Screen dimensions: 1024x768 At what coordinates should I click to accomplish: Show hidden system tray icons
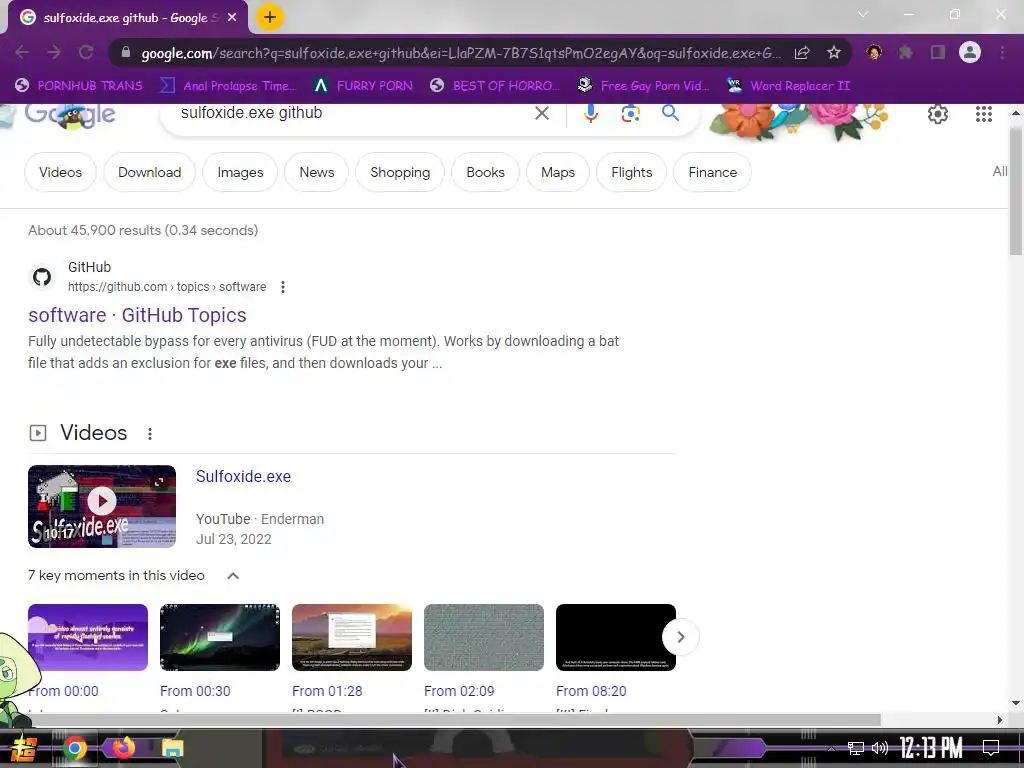830,748
